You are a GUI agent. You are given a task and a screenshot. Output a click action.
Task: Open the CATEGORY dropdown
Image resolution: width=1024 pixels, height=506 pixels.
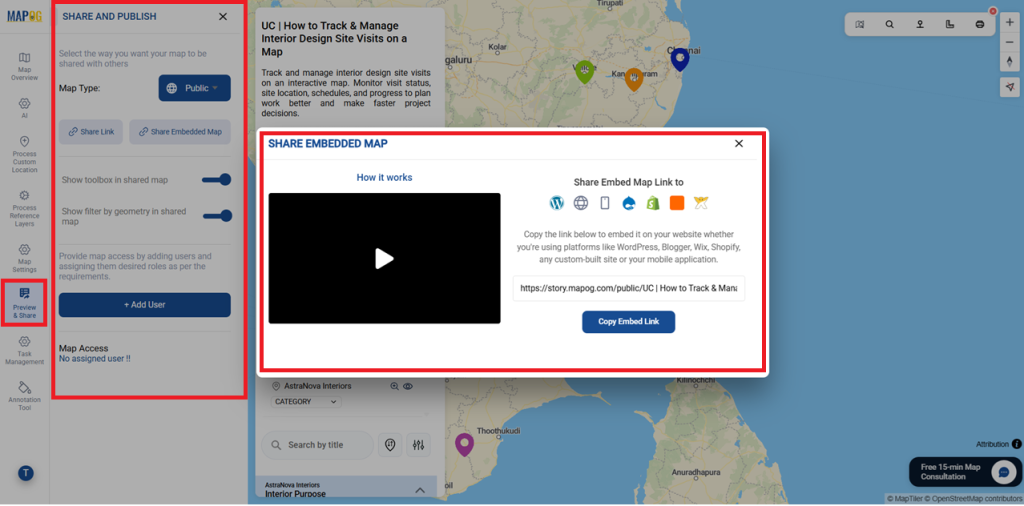[306, 402]
